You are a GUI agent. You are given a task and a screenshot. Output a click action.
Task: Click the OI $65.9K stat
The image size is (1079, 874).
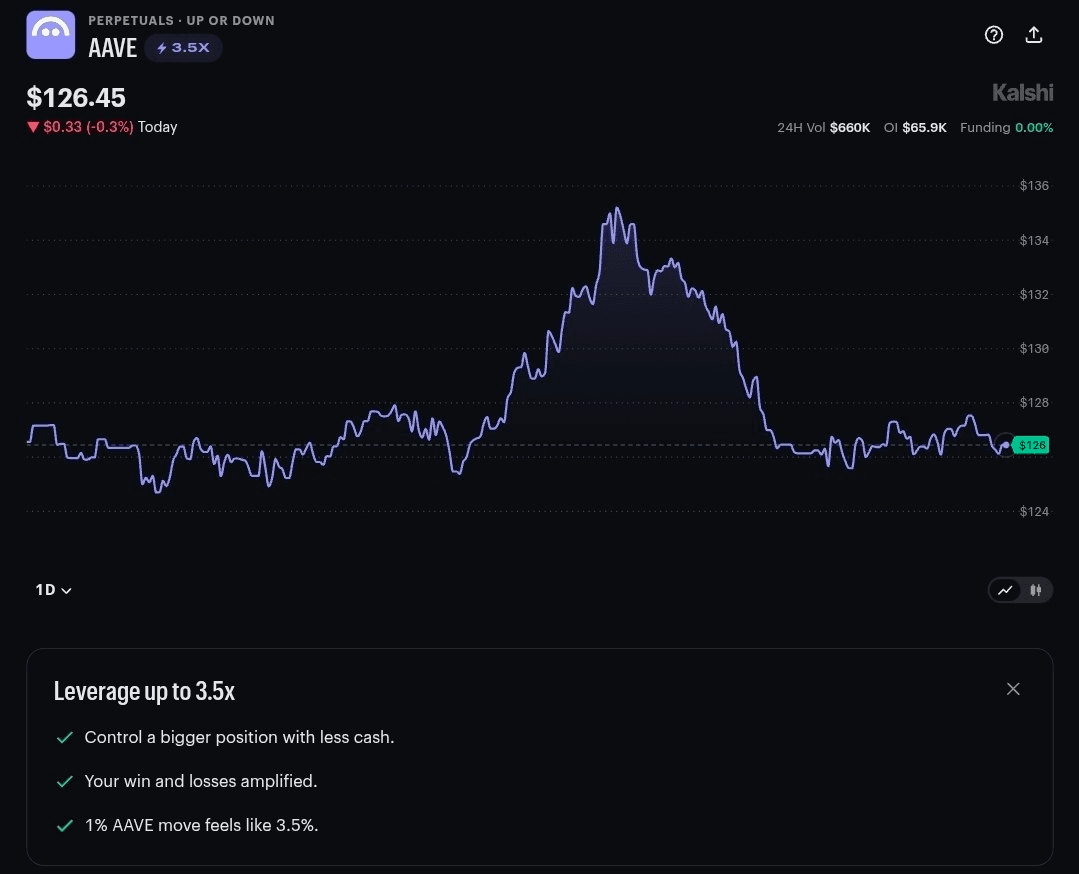[915, 127]
